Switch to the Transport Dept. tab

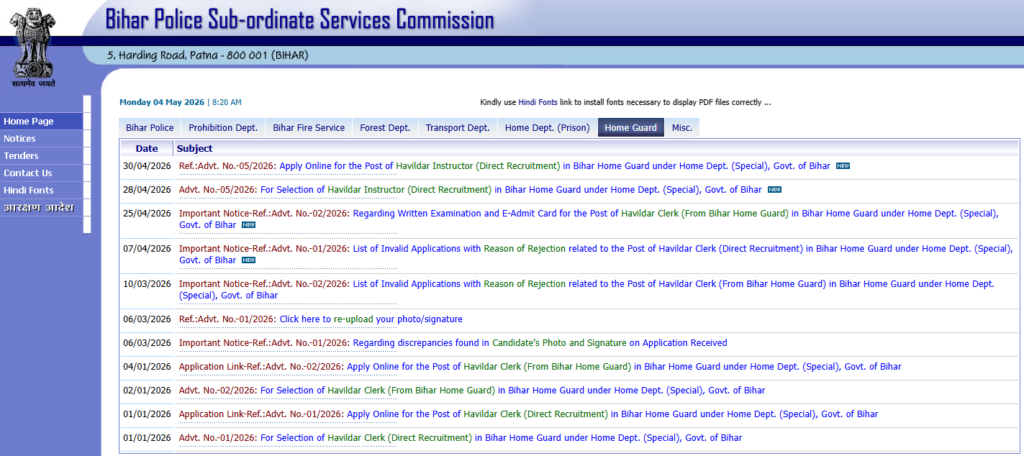pos(458,127)
